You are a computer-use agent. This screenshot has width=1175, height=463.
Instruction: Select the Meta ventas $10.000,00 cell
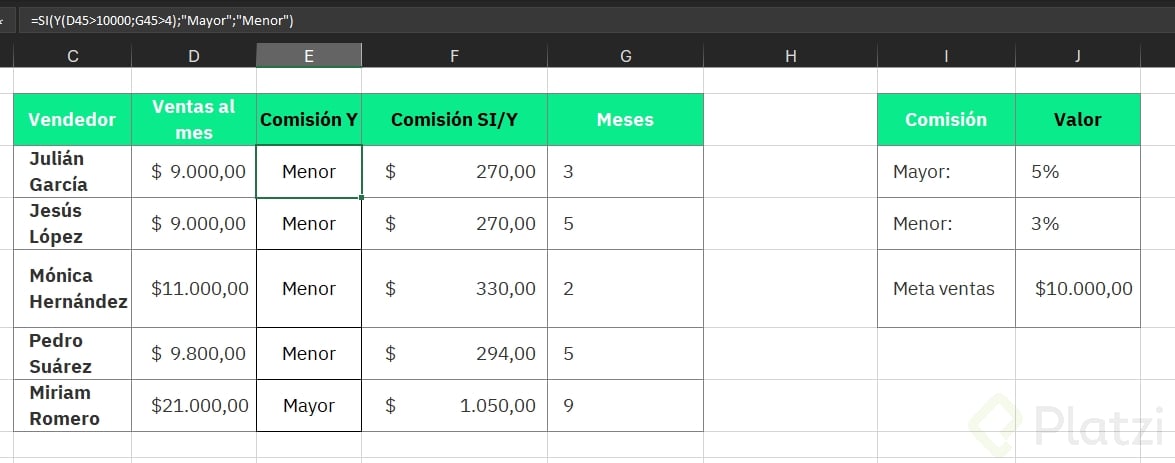tap(1078, 288)
